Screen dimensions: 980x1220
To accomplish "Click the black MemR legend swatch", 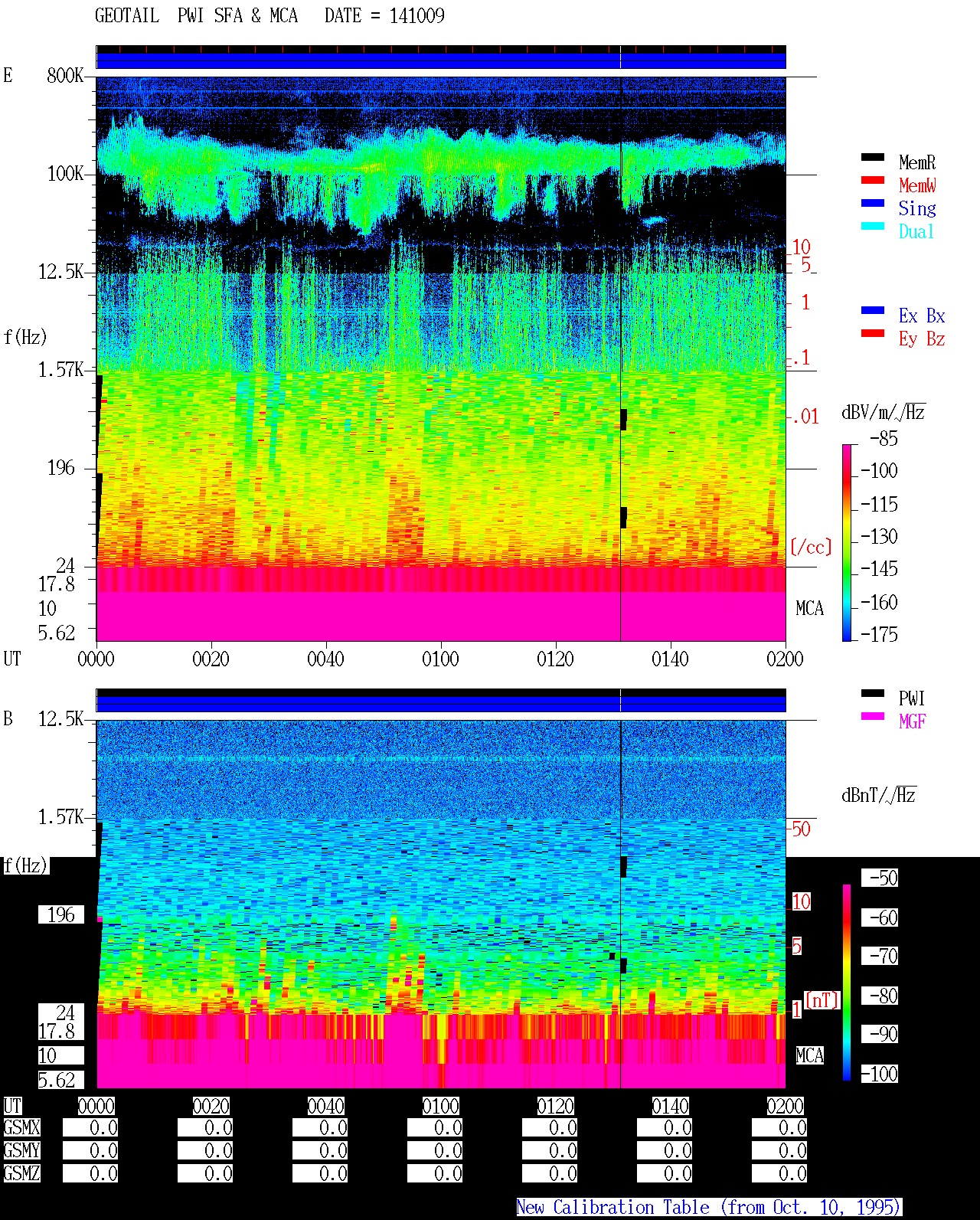I will click(x=873, y=157).
